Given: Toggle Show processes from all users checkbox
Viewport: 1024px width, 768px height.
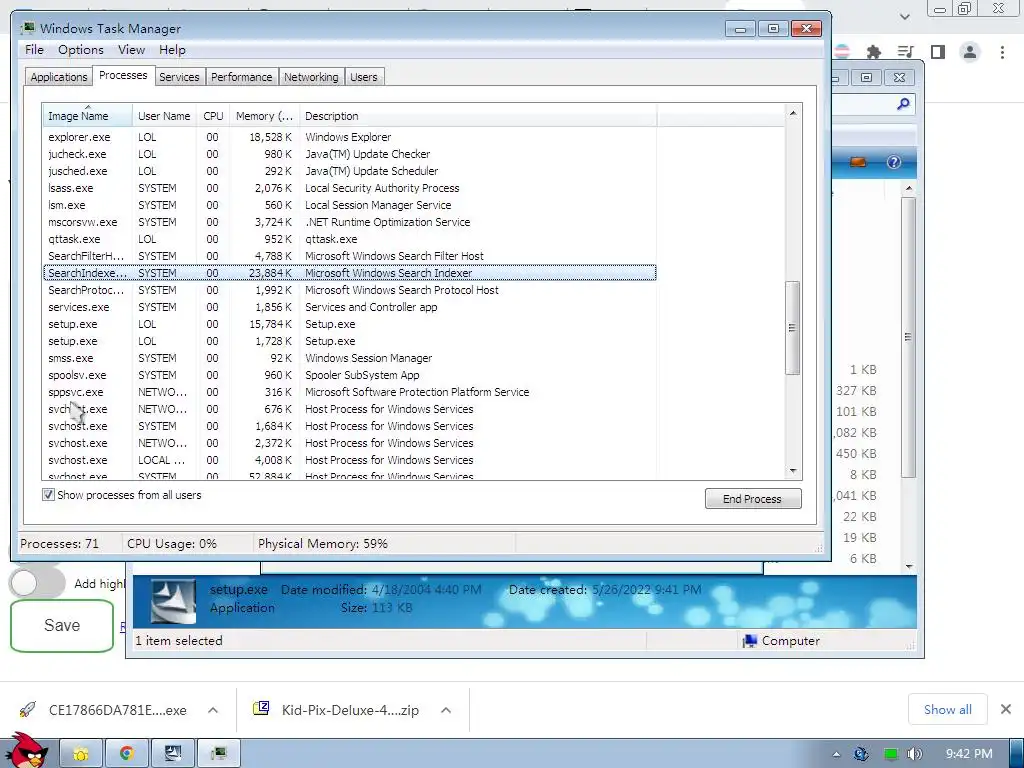Looking at the screenshot, I should [48, 495].
